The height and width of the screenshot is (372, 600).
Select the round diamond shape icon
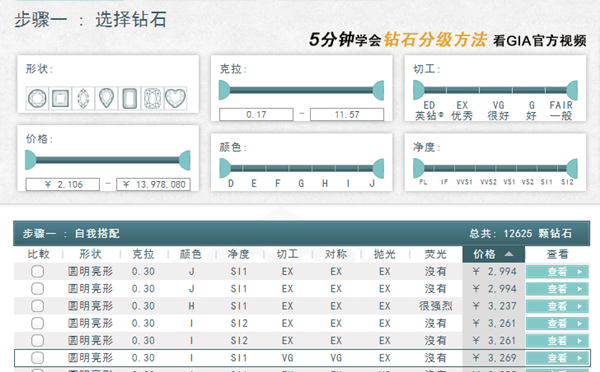point(37,98)
